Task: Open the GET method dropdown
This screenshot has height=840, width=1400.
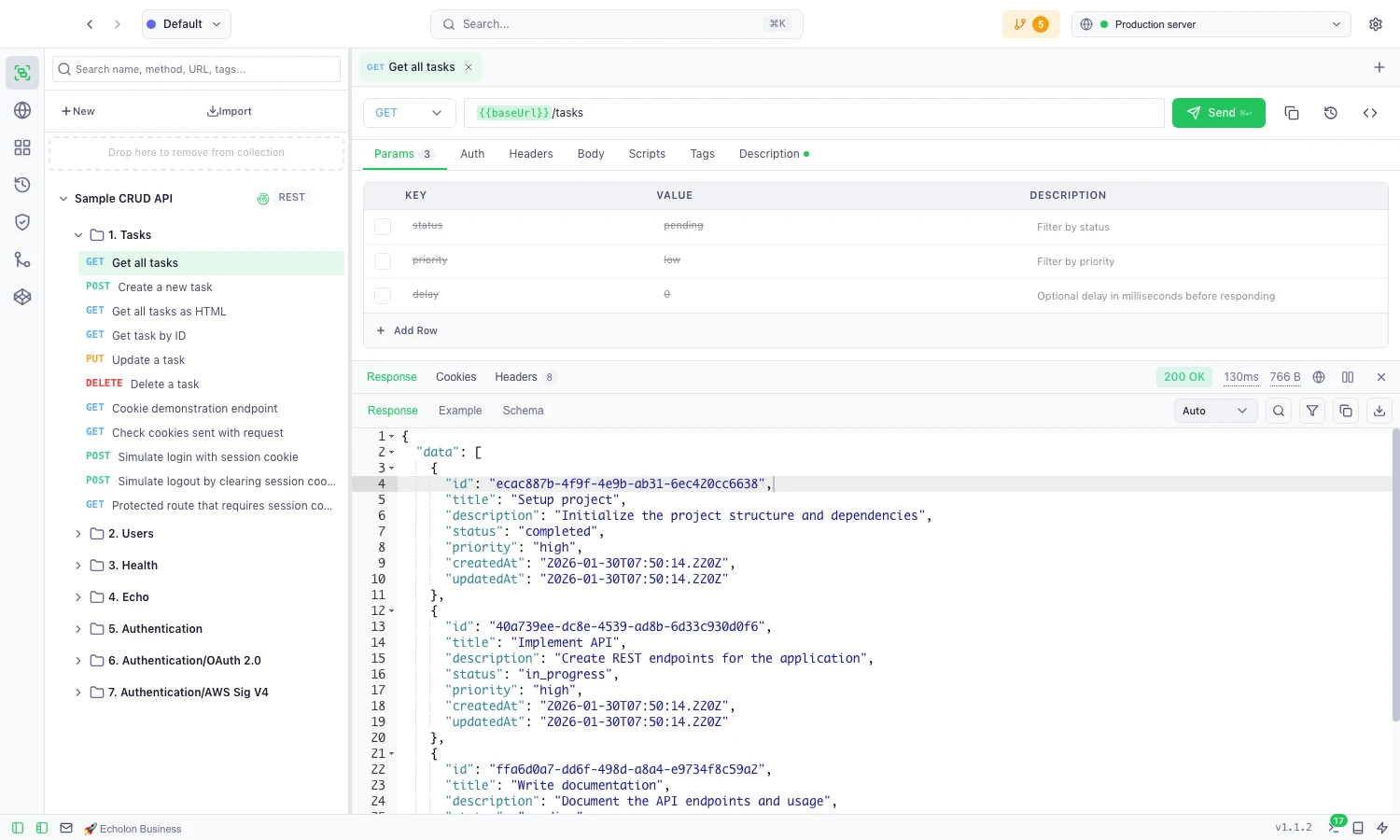Action: (x=409, y=113)
